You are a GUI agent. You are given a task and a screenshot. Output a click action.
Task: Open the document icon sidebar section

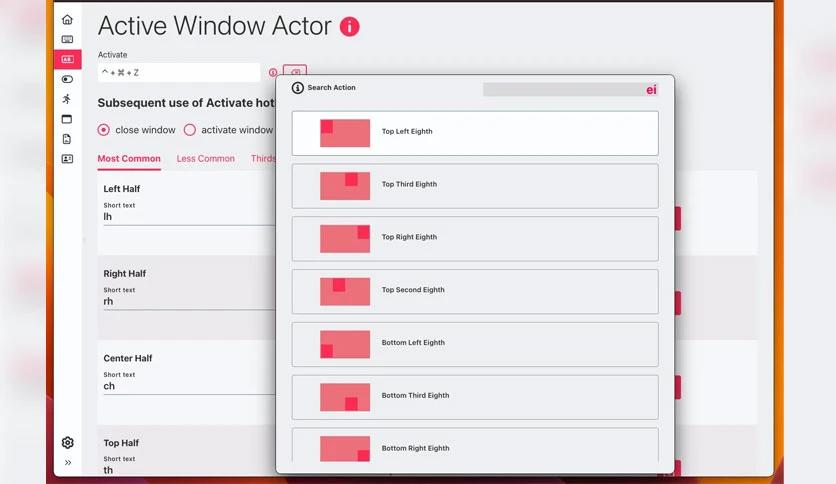67,139
